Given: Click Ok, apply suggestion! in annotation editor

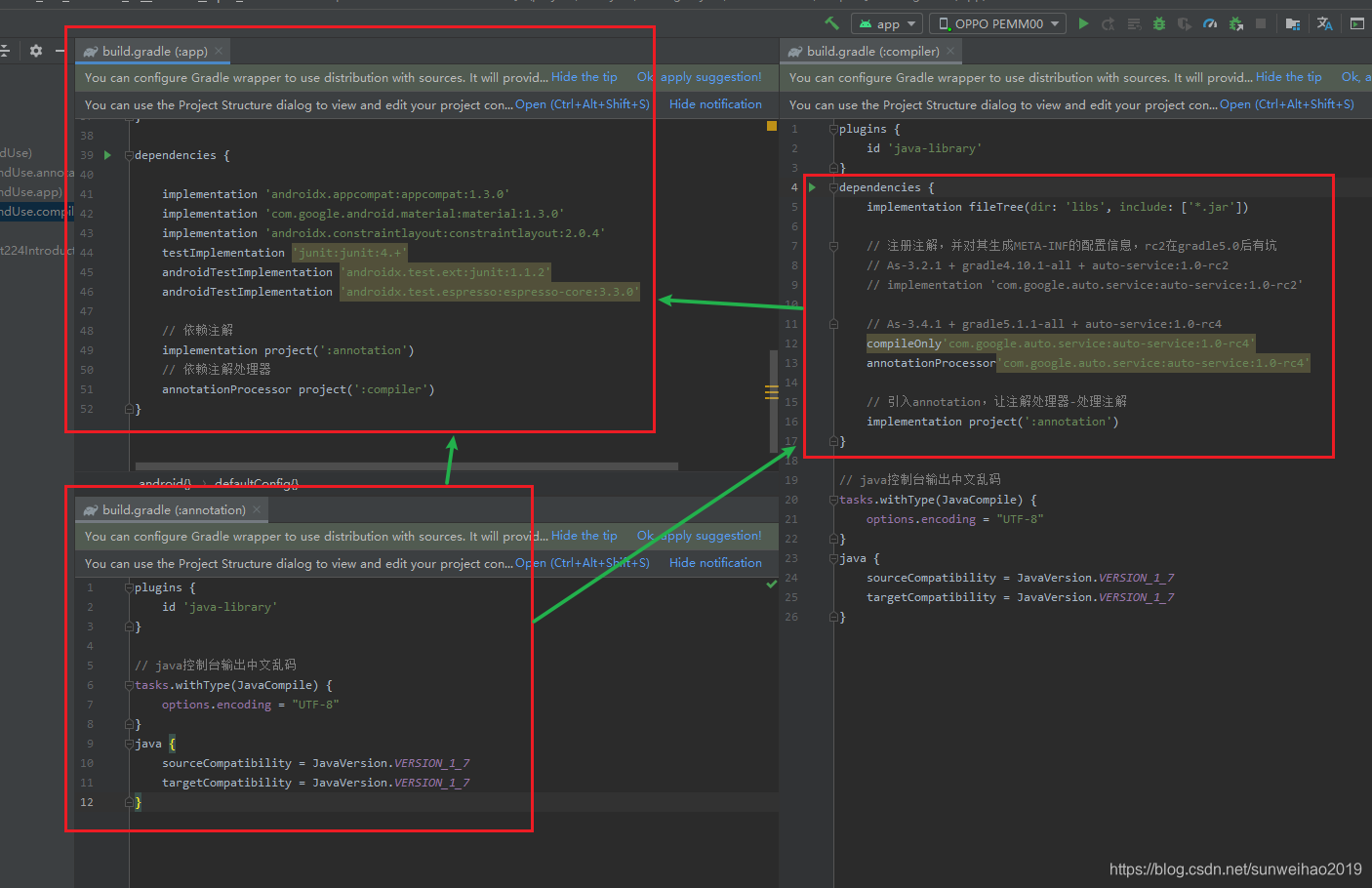Looking at the screenshot, I should (700, 536).
